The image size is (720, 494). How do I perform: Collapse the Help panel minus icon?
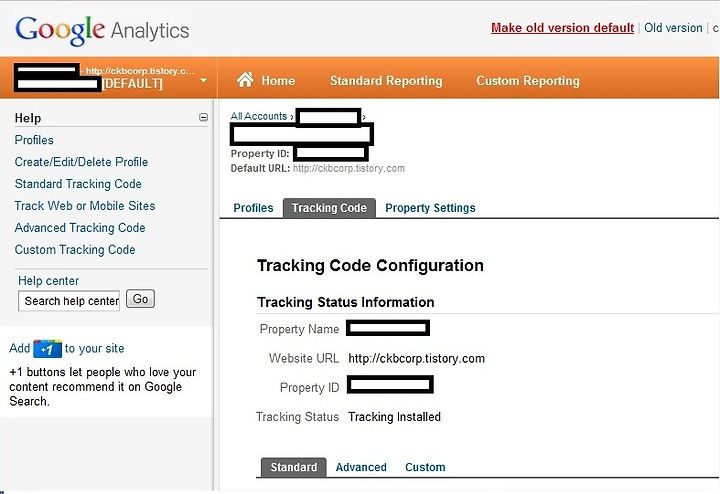(204, 118)
